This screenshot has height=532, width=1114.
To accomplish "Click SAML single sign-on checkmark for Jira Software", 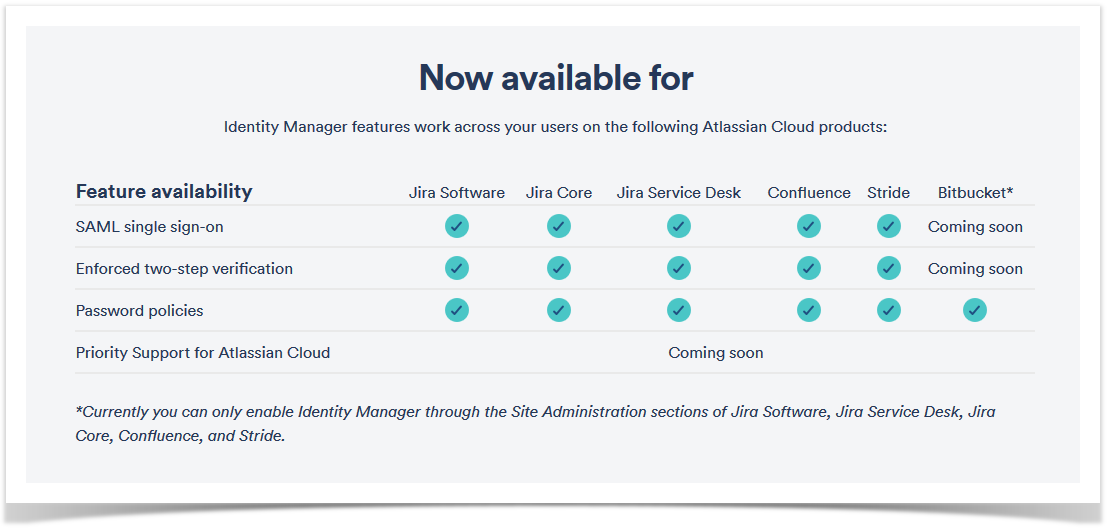I will coord(457,227).
